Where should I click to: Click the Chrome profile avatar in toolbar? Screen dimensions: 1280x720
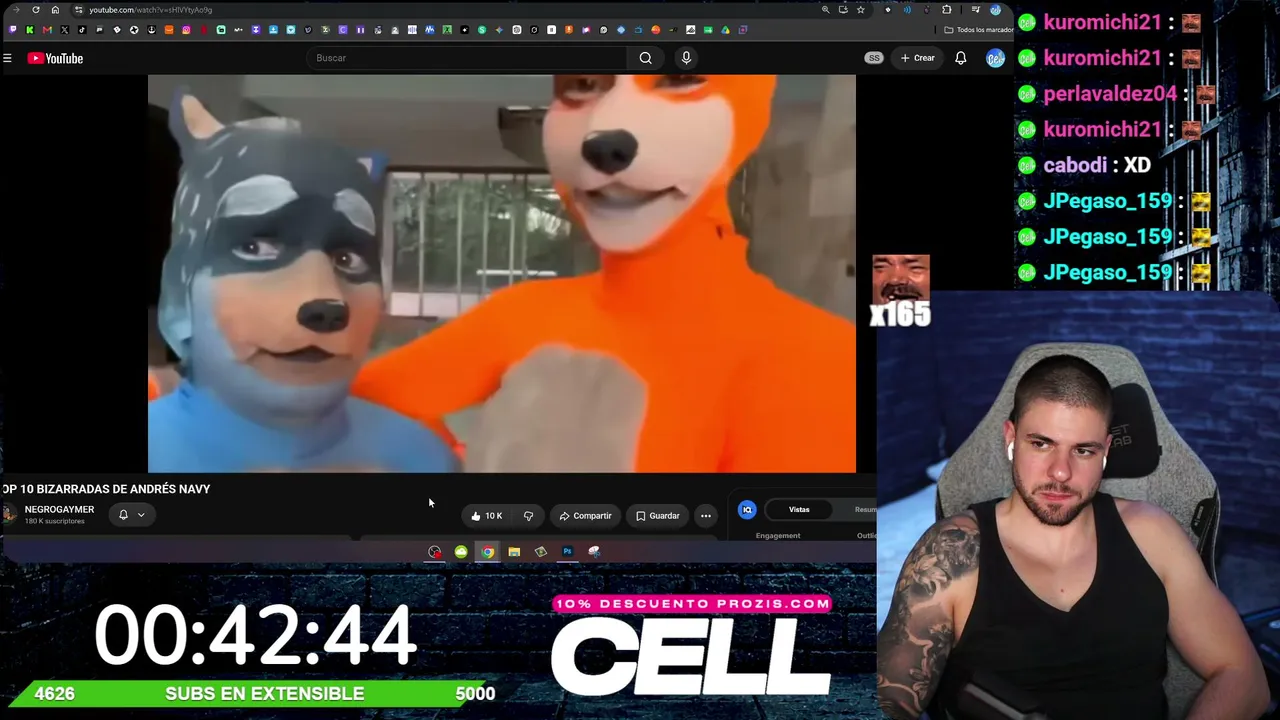tap(995, 10)
